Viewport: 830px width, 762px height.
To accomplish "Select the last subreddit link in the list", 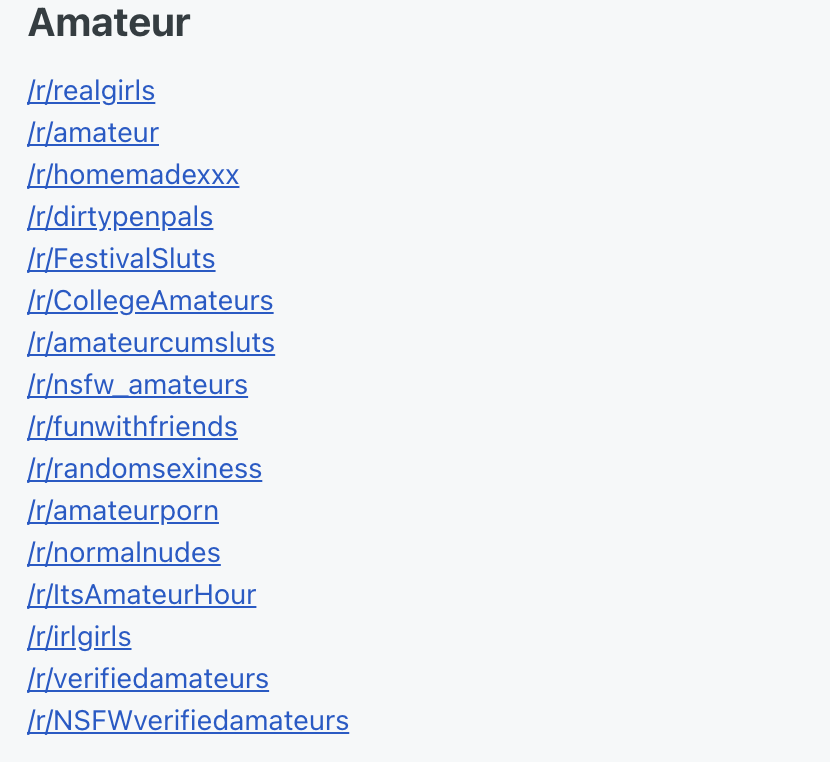I will [188, 721].
